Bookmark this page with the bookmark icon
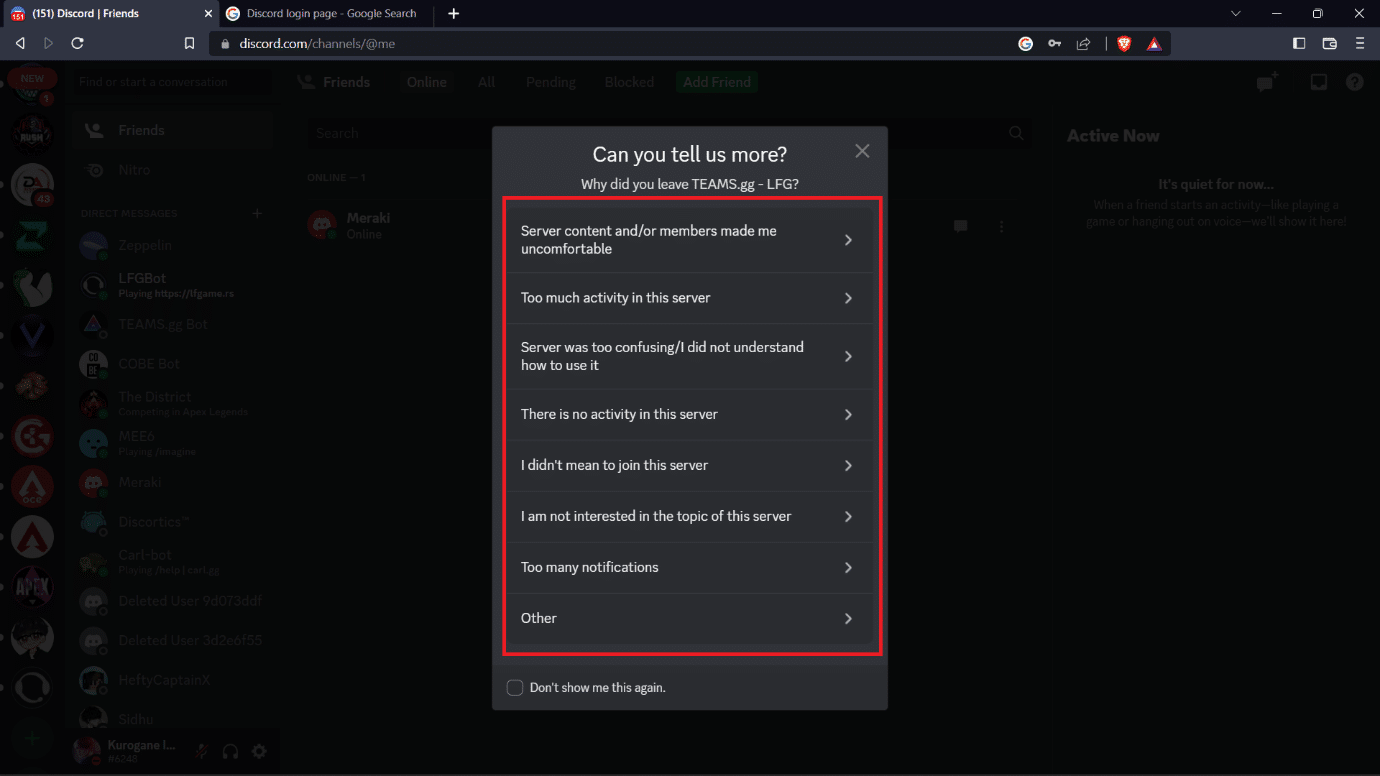This screenshot has height=776, width=1380. pyautogui.click(x=189, y=43)
